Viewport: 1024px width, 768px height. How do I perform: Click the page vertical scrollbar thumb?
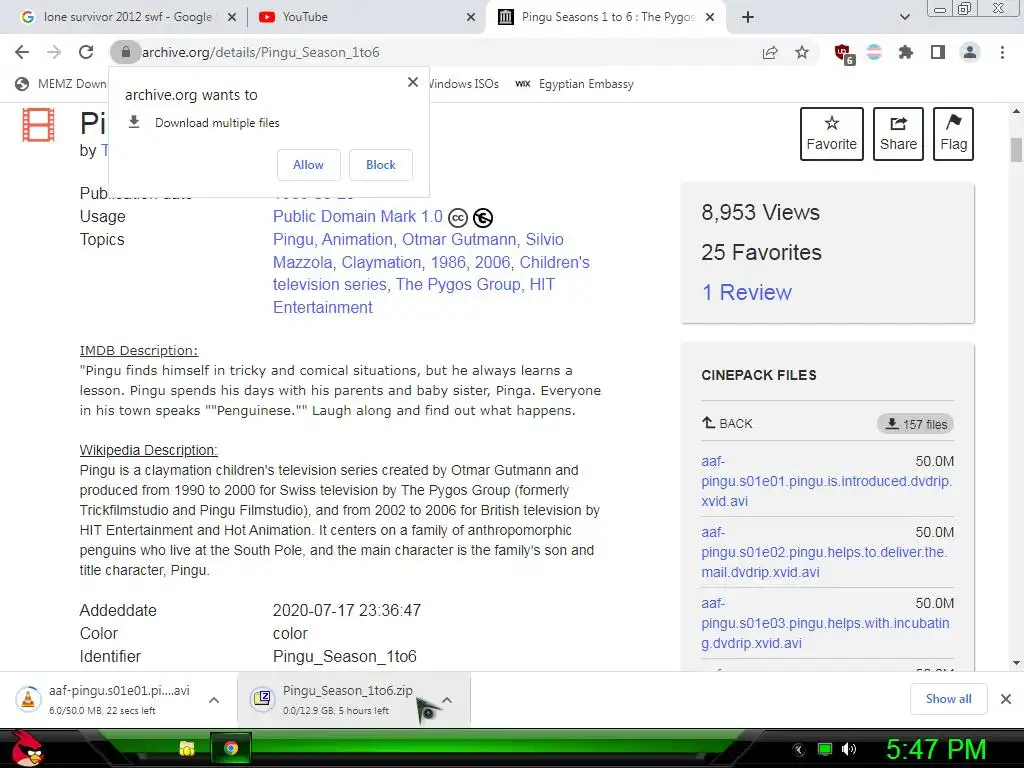1016,150
